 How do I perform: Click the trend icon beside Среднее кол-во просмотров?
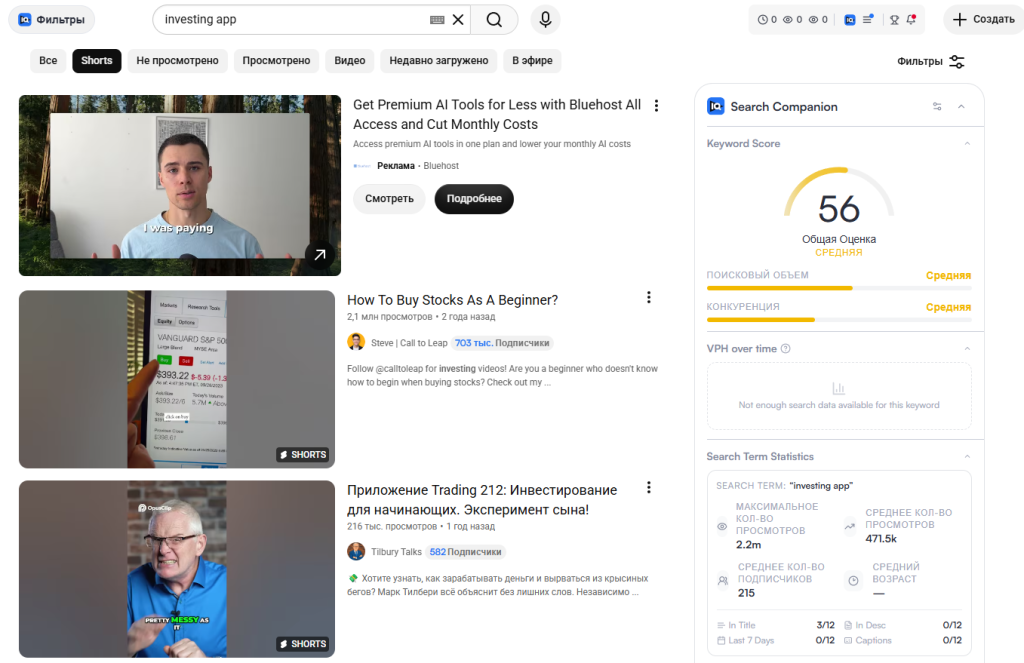point(850,526)
